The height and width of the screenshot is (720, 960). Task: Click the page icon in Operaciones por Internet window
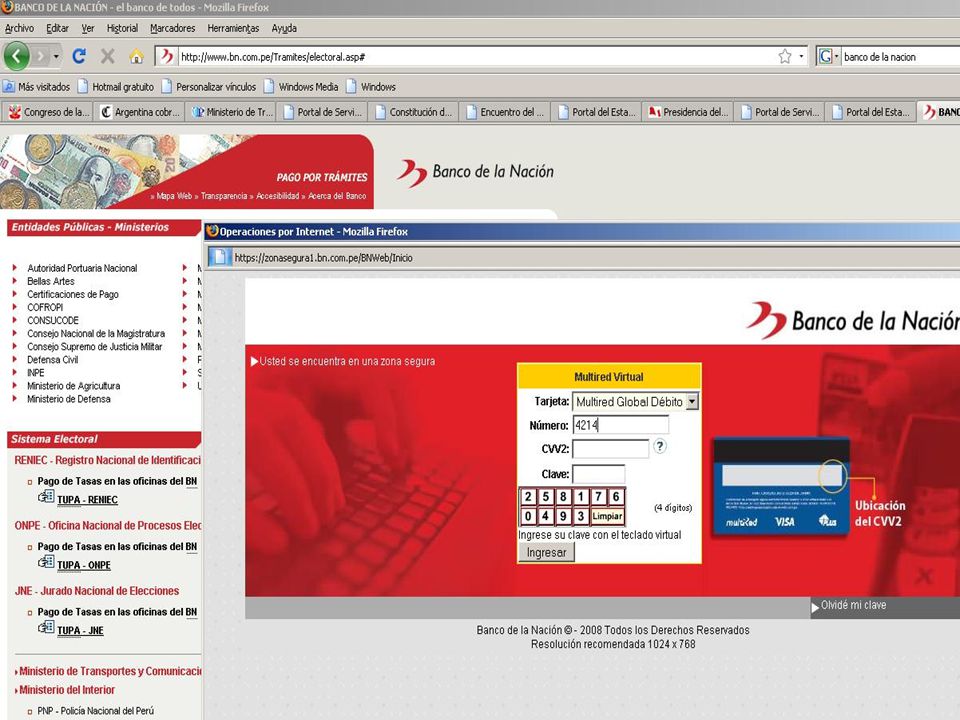[220, 257]
